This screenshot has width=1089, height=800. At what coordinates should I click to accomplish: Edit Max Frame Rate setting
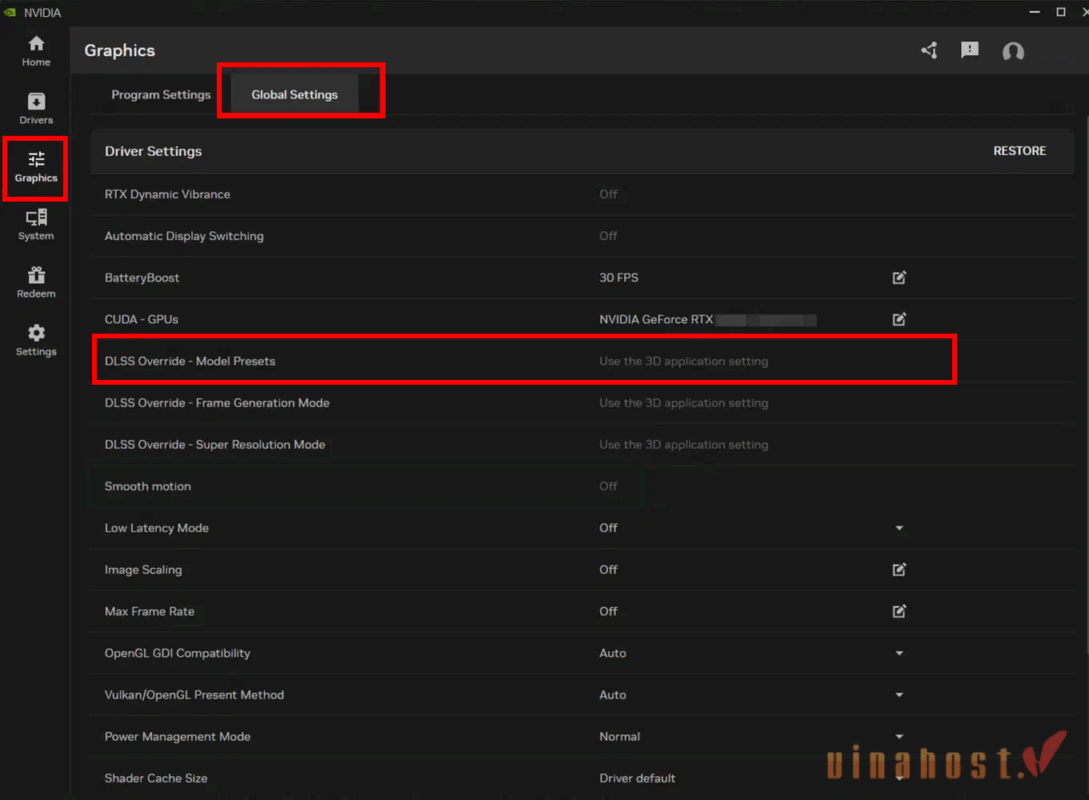click(x=899, y=611)
